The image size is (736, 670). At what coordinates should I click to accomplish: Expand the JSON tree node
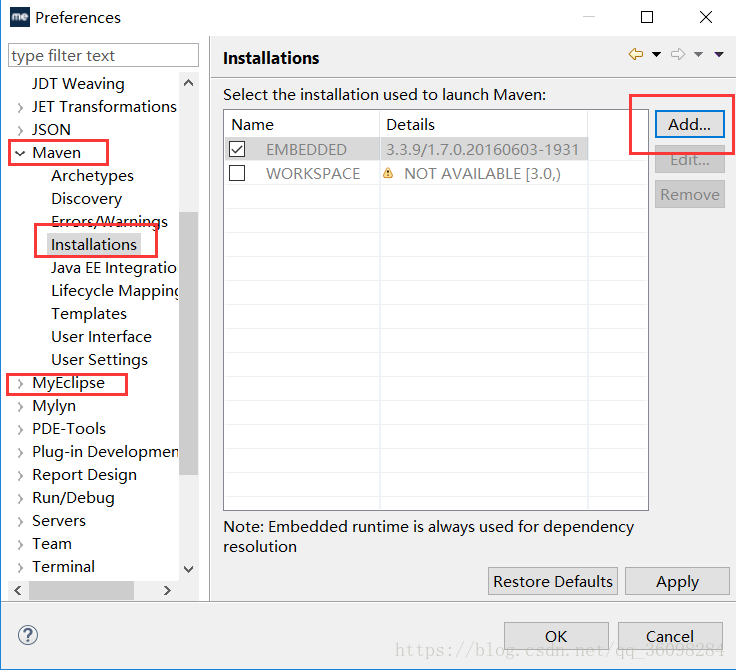20,130
